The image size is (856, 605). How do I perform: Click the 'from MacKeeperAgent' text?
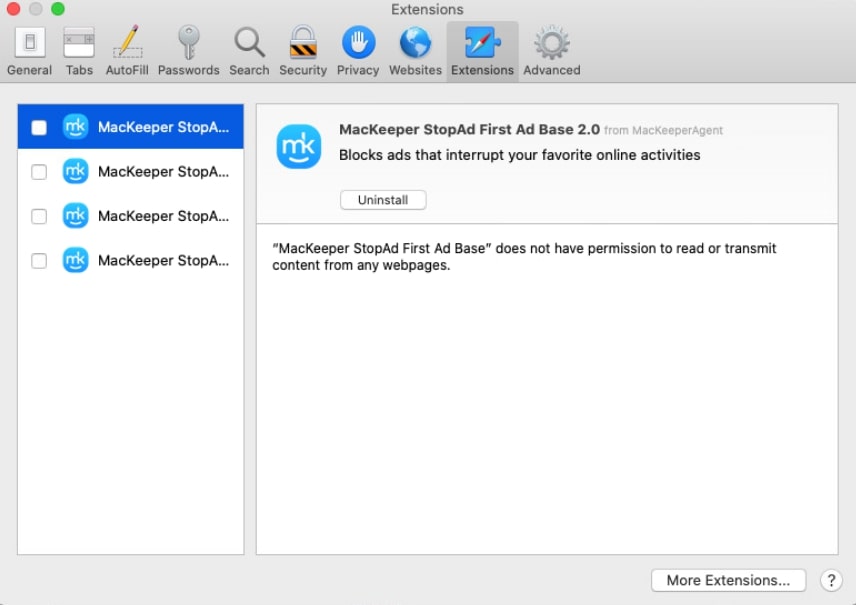663,131
